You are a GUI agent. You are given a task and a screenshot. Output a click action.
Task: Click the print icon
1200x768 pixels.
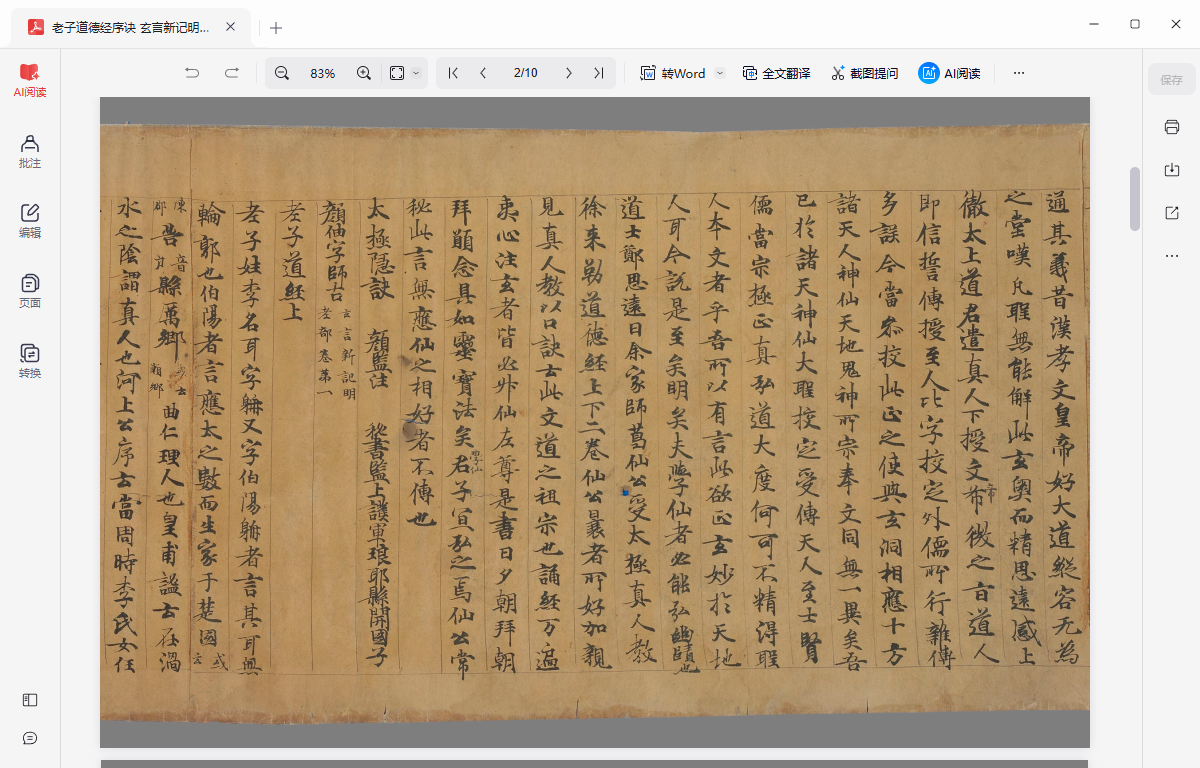(x=1172, y=127)
